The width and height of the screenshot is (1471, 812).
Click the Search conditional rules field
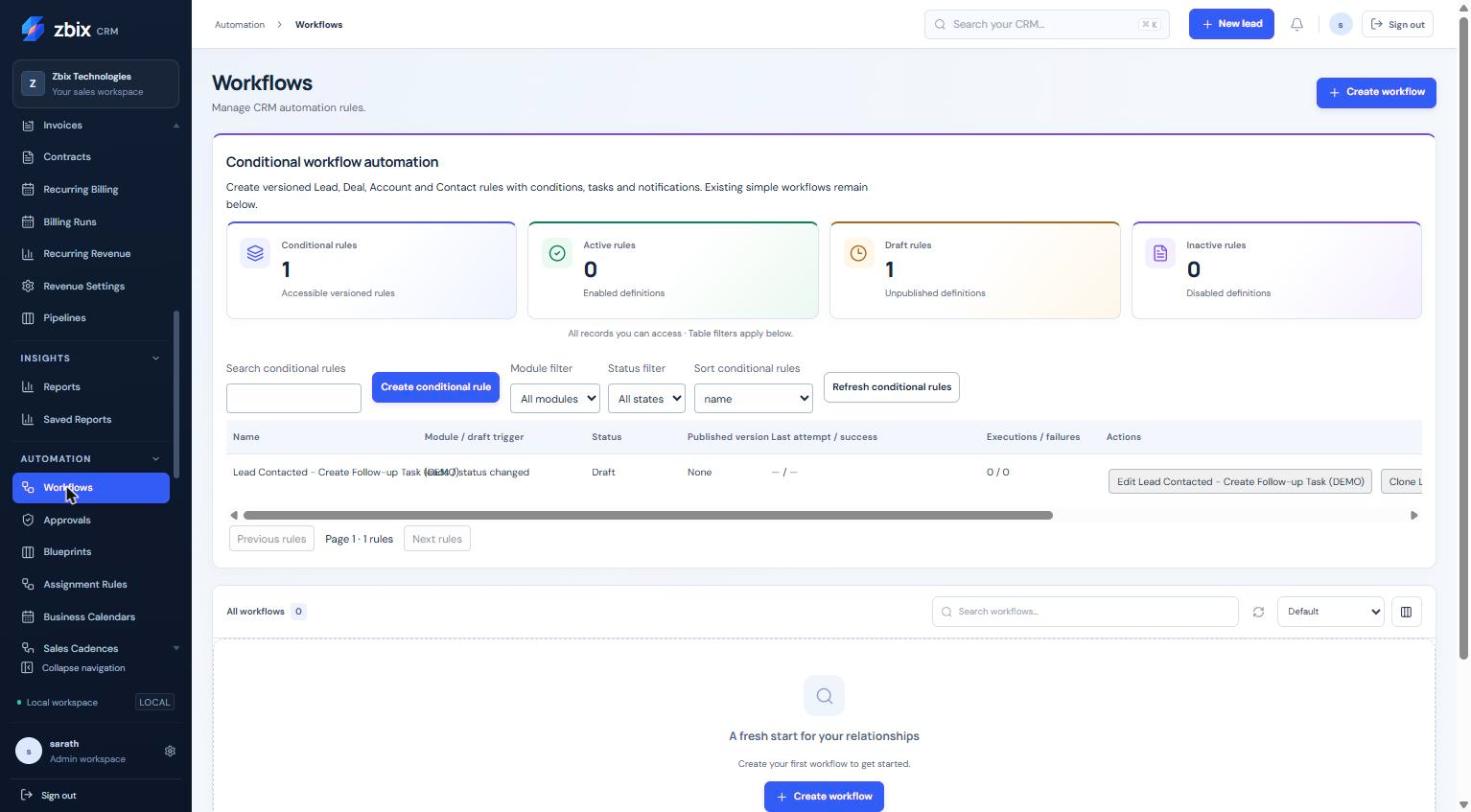[x=293, y=398]
